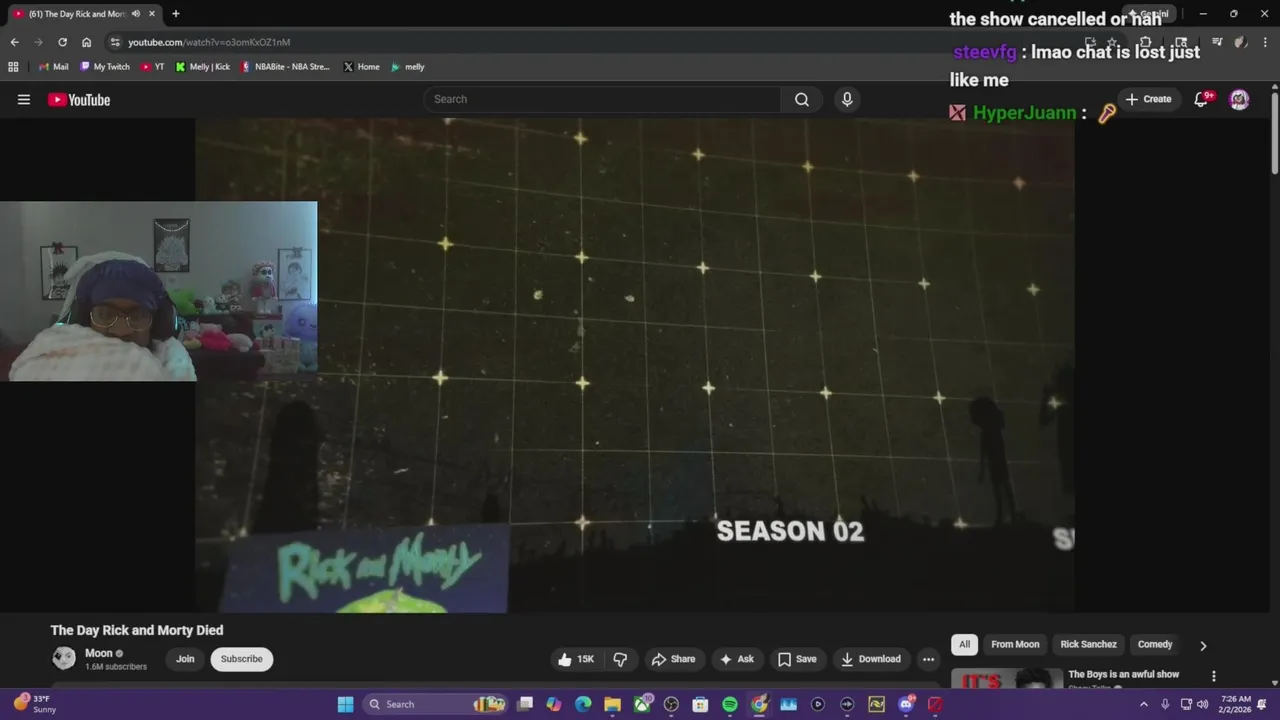Open the Mail bookmark
1280x720 pixels.
coord(53,67)
